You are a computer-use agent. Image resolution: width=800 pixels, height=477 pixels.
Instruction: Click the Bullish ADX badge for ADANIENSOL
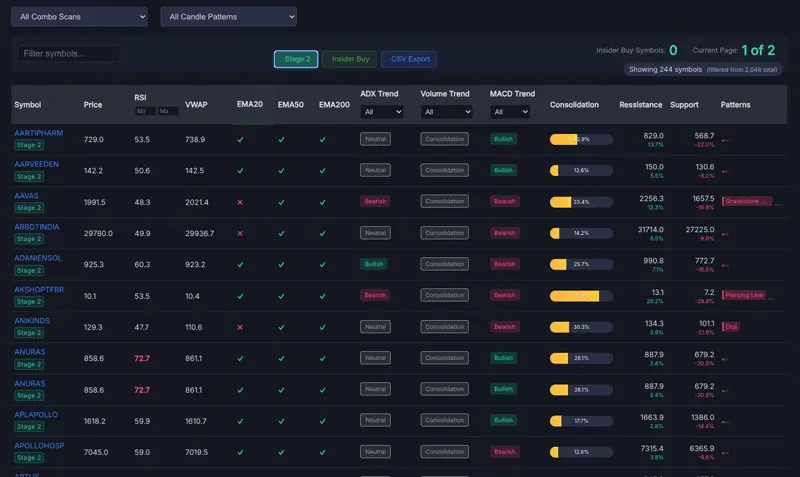[373, 264]
